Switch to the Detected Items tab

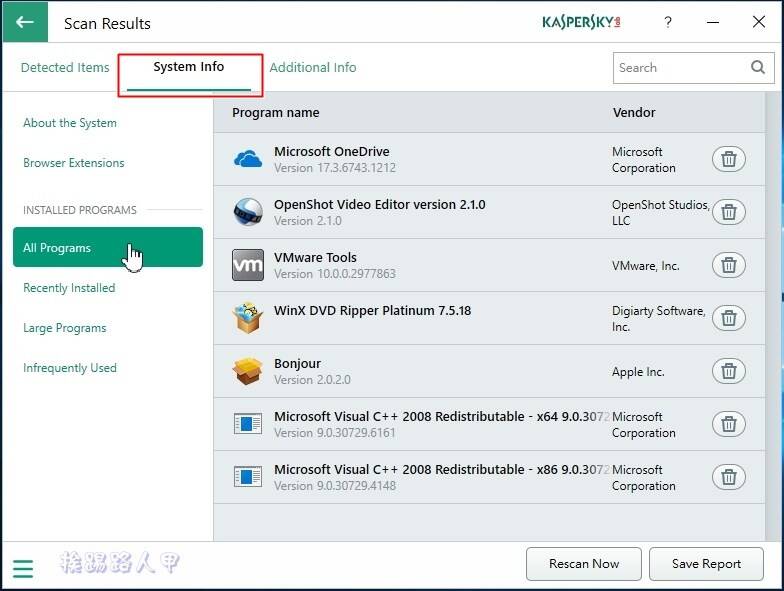[x=65, y=68]
